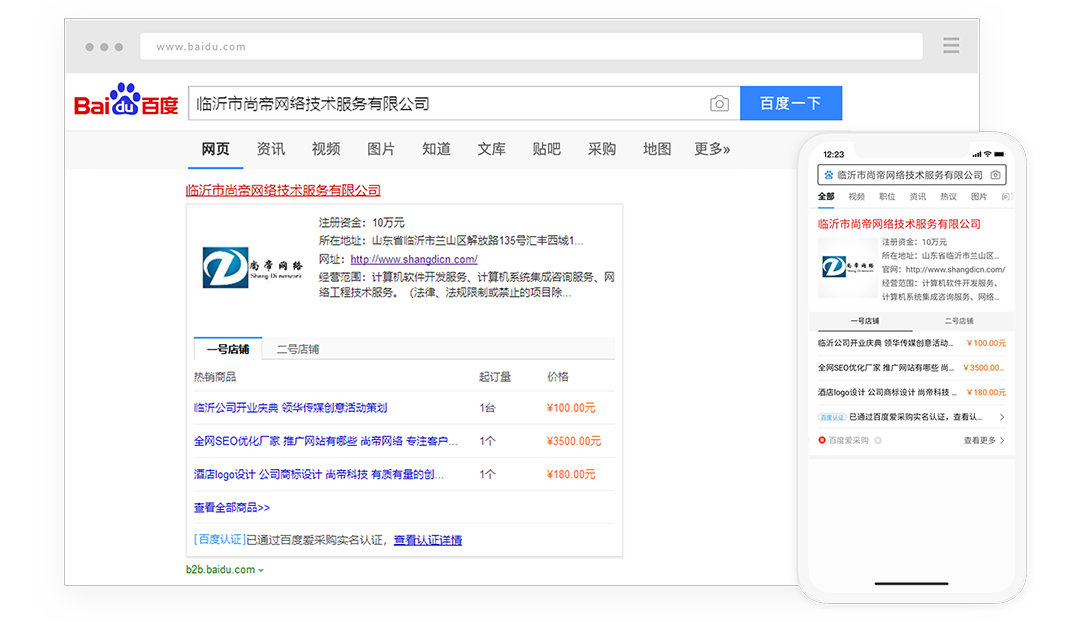Switch to the phone 二号店铺 tab

[x=959, y=321]
